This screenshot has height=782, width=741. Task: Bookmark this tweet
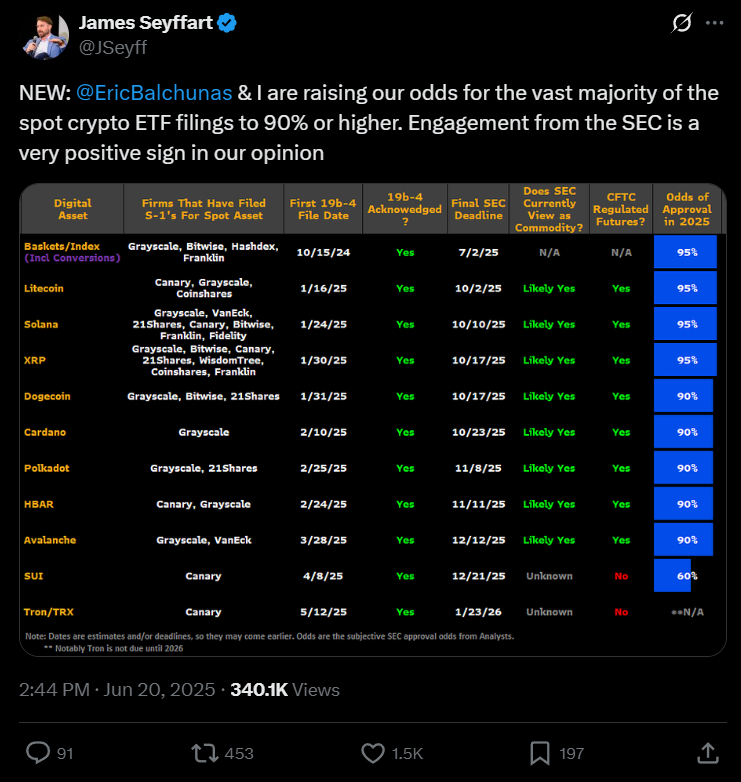539,752
